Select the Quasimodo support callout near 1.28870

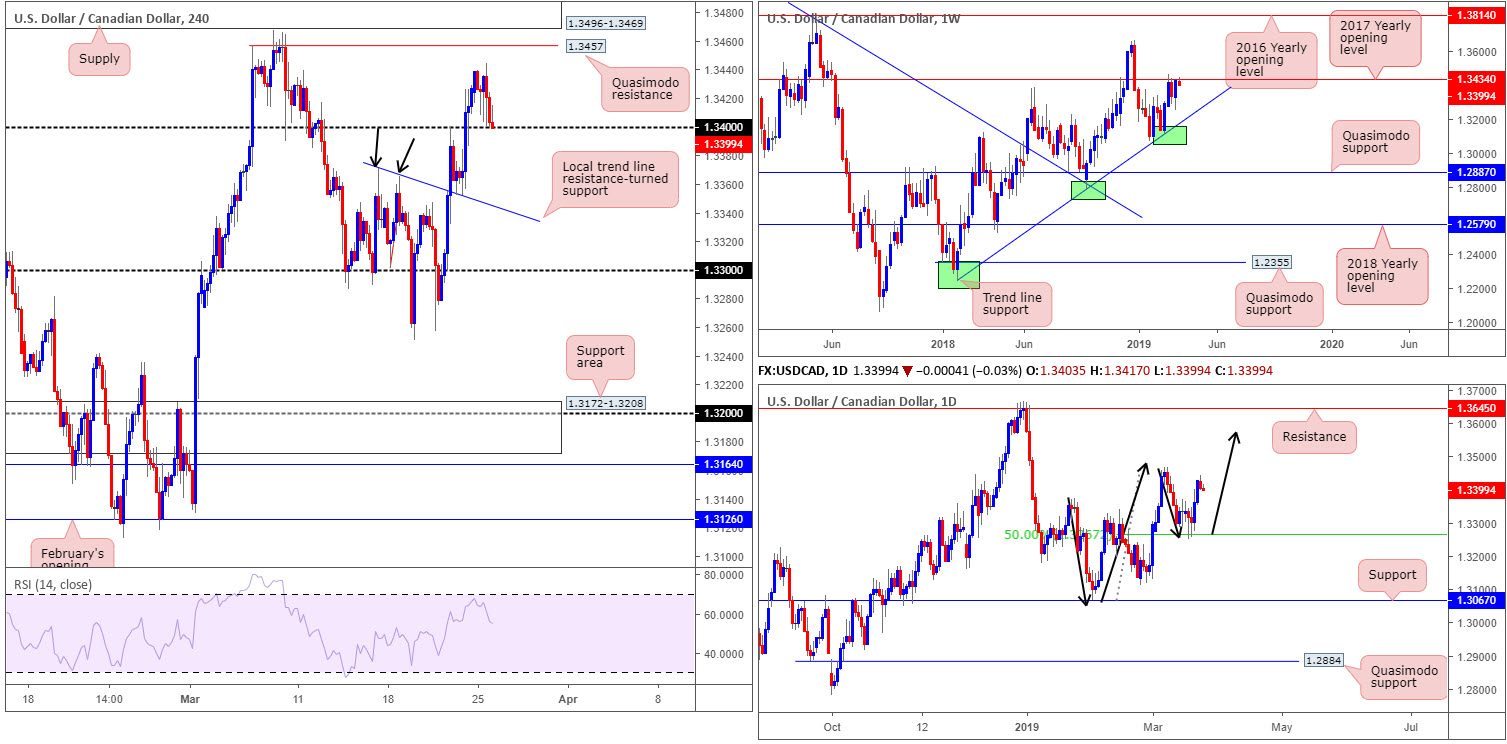pyautogui.click(x=1375, y=140)
